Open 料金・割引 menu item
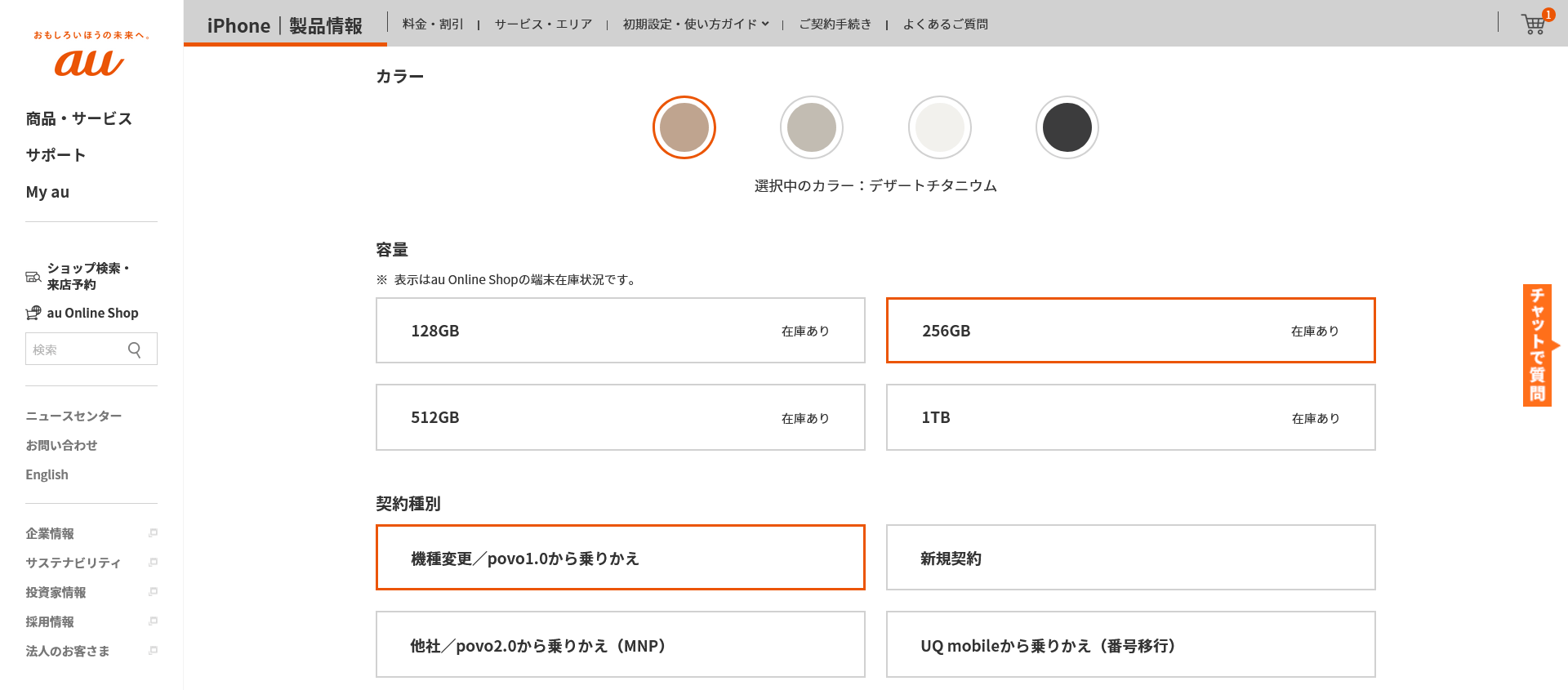Image resolution: width=1568 pixels, height=690 pixels. pos(433,24)
